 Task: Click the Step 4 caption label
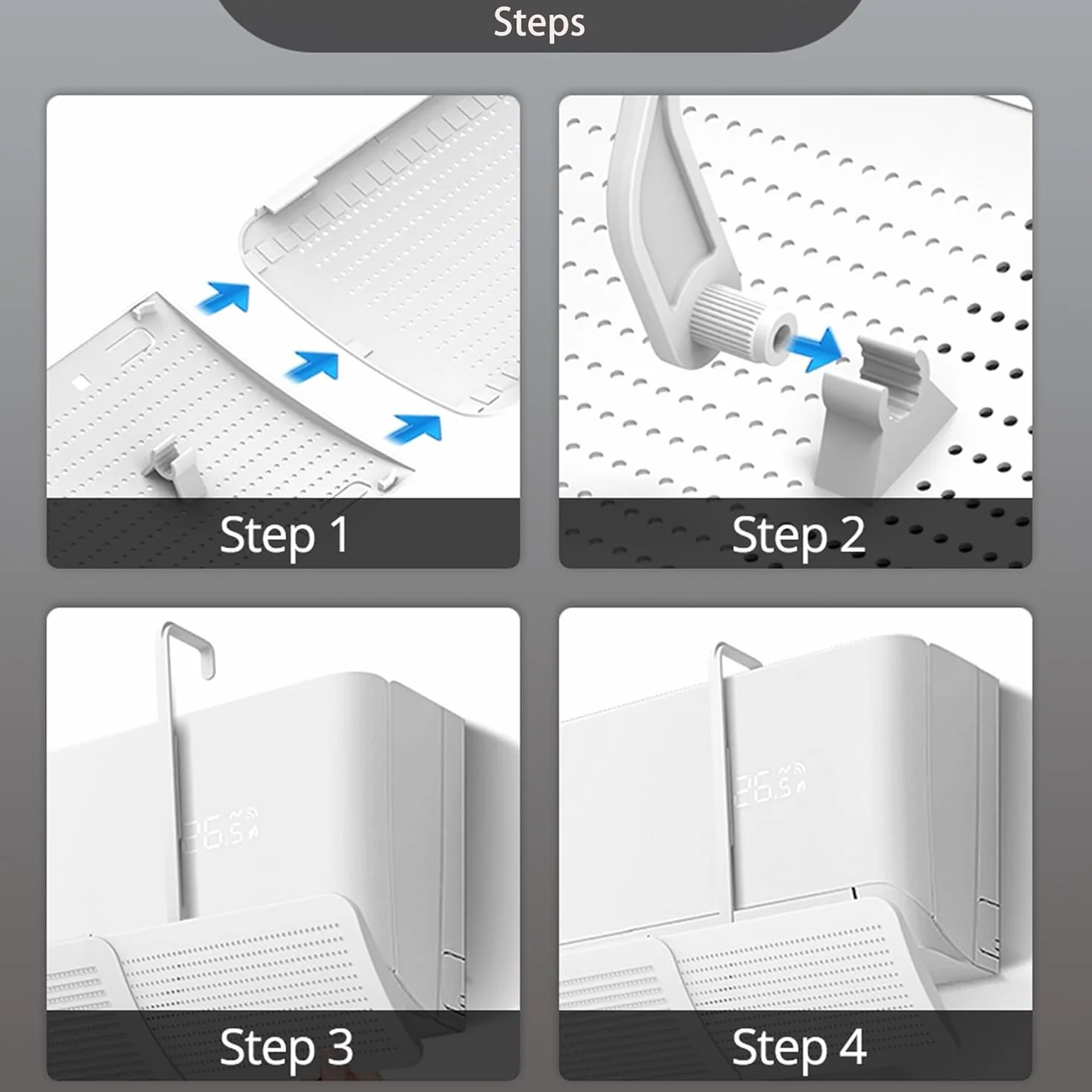[x=799, y=1047]
